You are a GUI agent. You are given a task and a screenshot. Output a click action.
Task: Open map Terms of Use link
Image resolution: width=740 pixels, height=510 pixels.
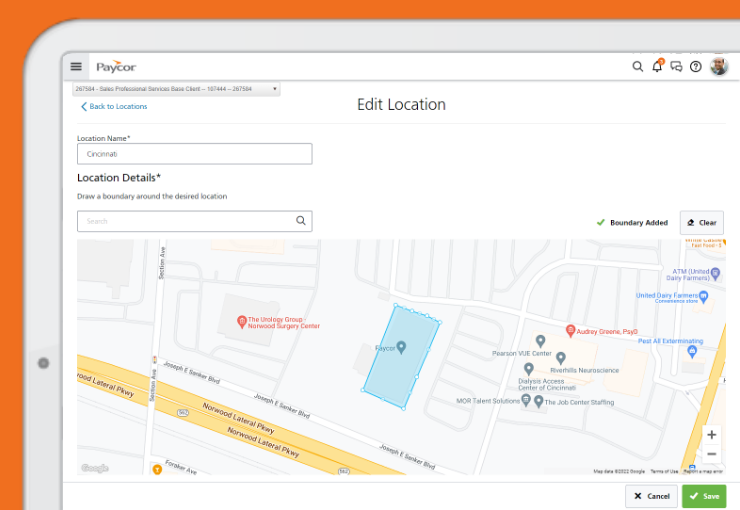pos(664,471)
